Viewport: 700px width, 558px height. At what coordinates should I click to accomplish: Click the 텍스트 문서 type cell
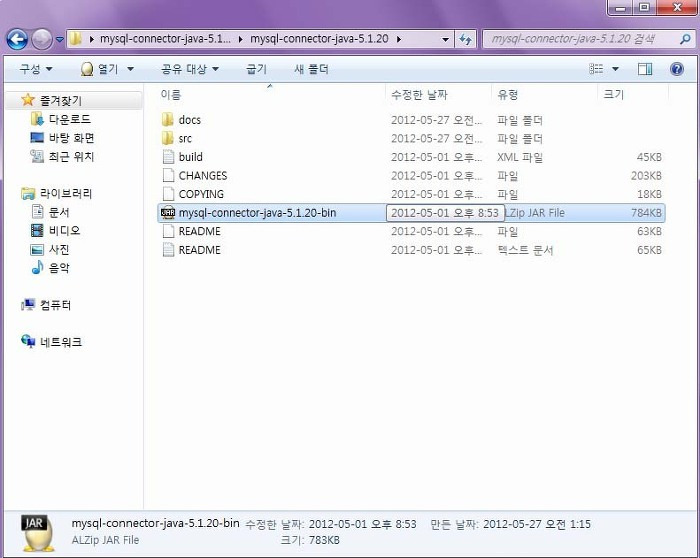(x=525, y=250)
